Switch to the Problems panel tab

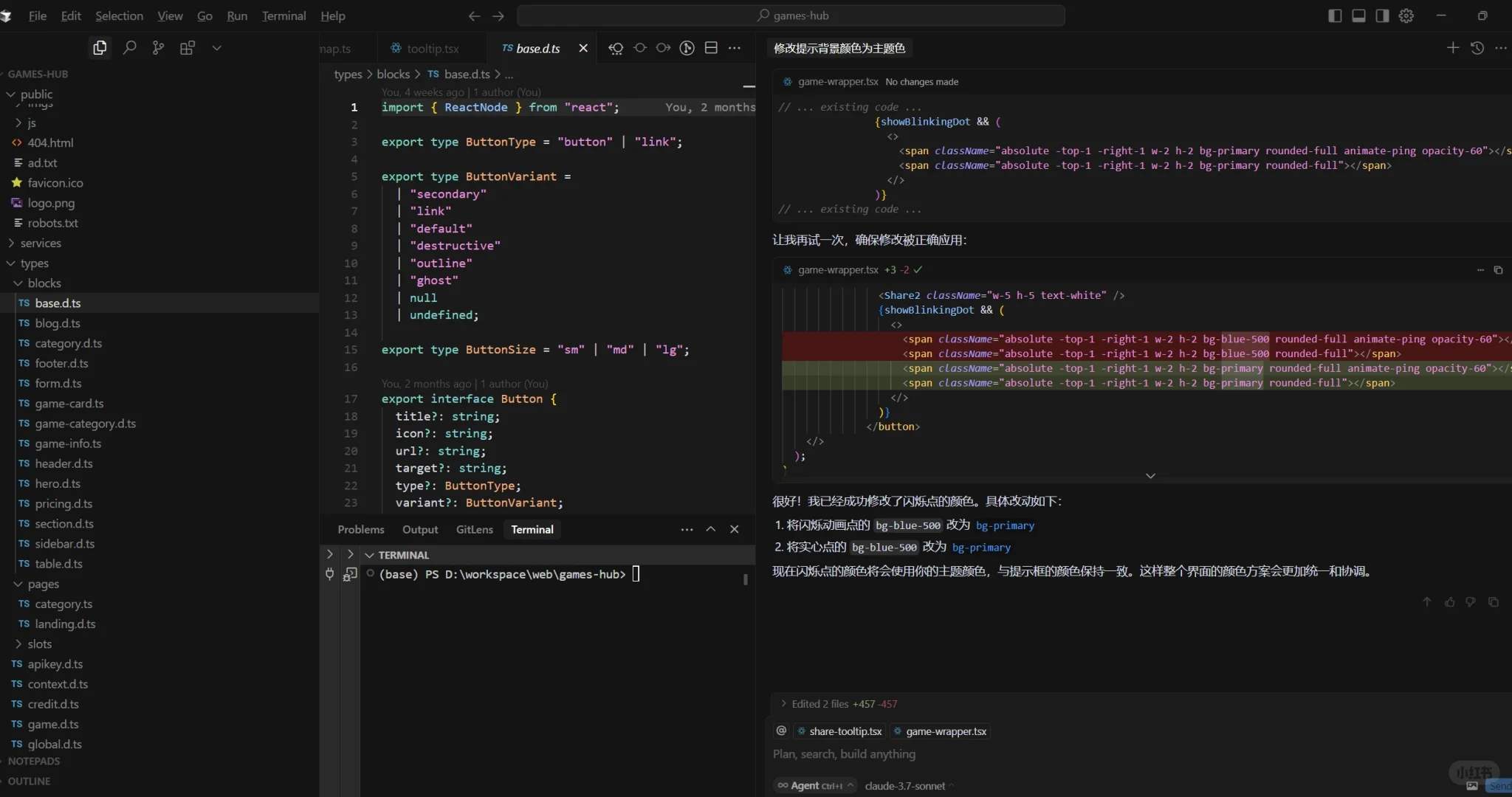[x=360, y=529]
